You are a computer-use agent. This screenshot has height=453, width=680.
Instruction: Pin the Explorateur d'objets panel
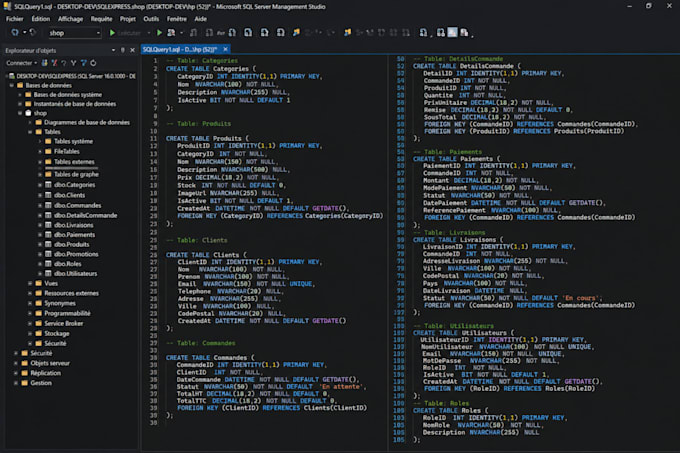coord(123,50)
